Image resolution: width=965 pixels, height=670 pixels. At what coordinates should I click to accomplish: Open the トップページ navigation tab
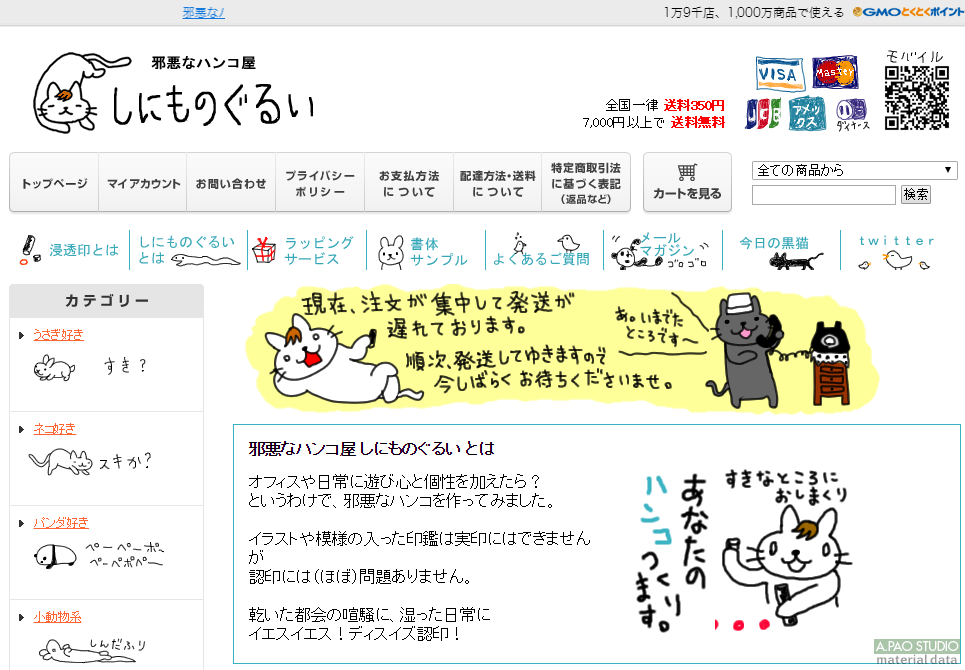coord(54,183)
